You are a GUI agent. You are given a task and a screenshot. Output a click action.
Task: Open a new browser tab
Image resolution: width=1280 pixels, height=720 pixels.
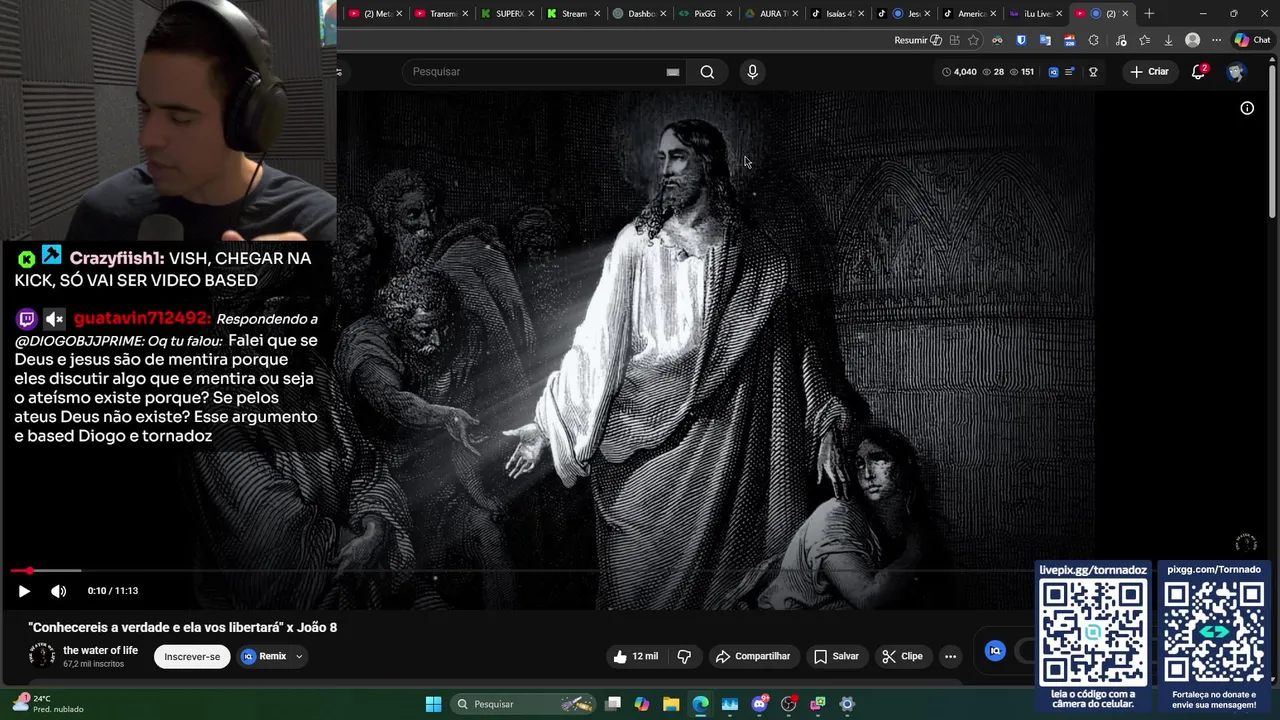[1149, 14]
